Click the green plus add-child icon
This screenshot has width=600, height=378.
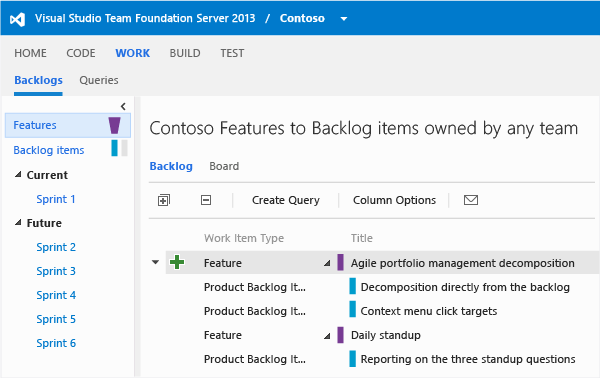click(x=177, y=262)
